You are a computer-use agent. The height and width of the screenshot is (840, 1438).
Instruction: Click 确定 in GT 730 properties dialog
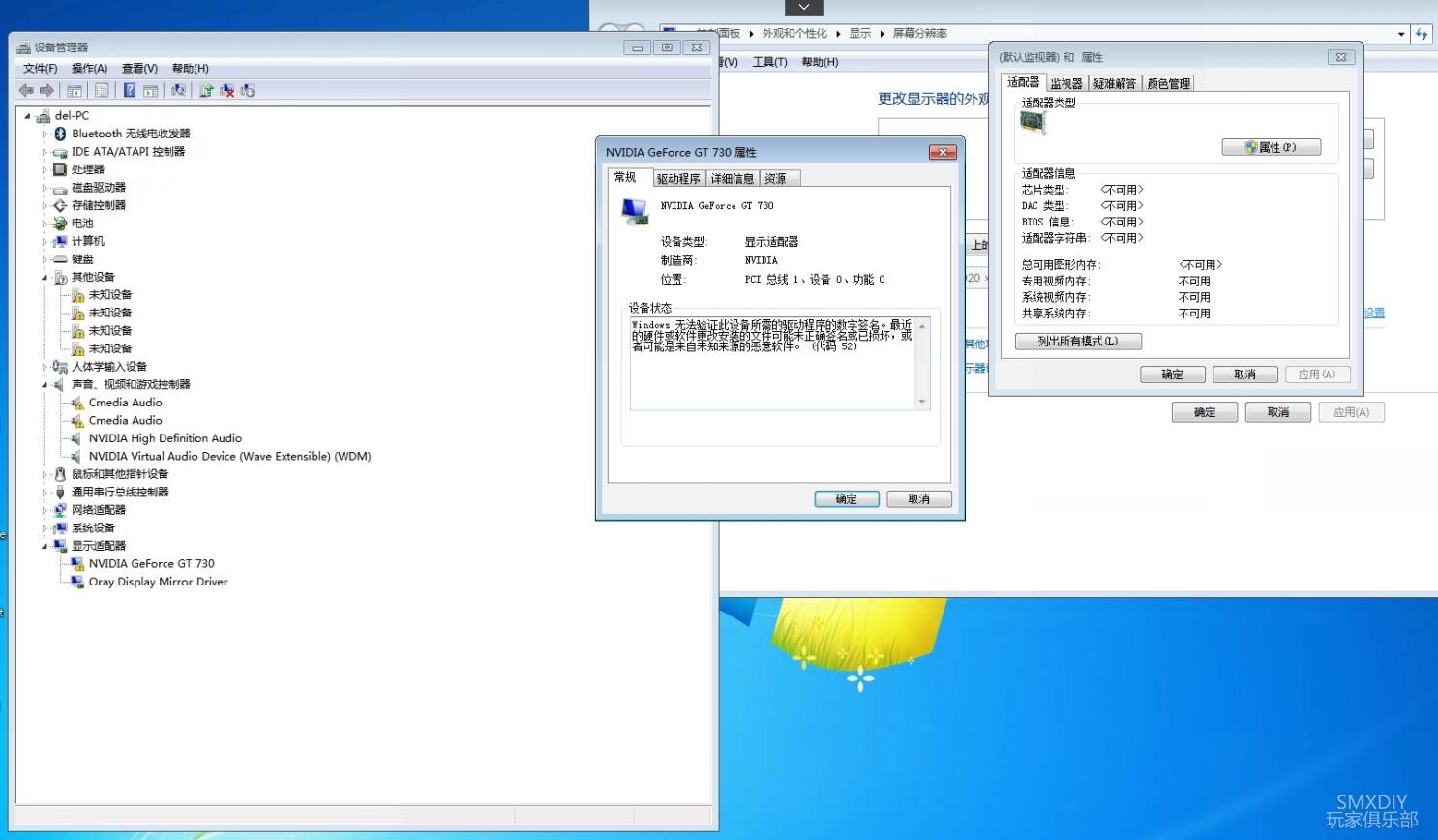[x=847, y=499]
